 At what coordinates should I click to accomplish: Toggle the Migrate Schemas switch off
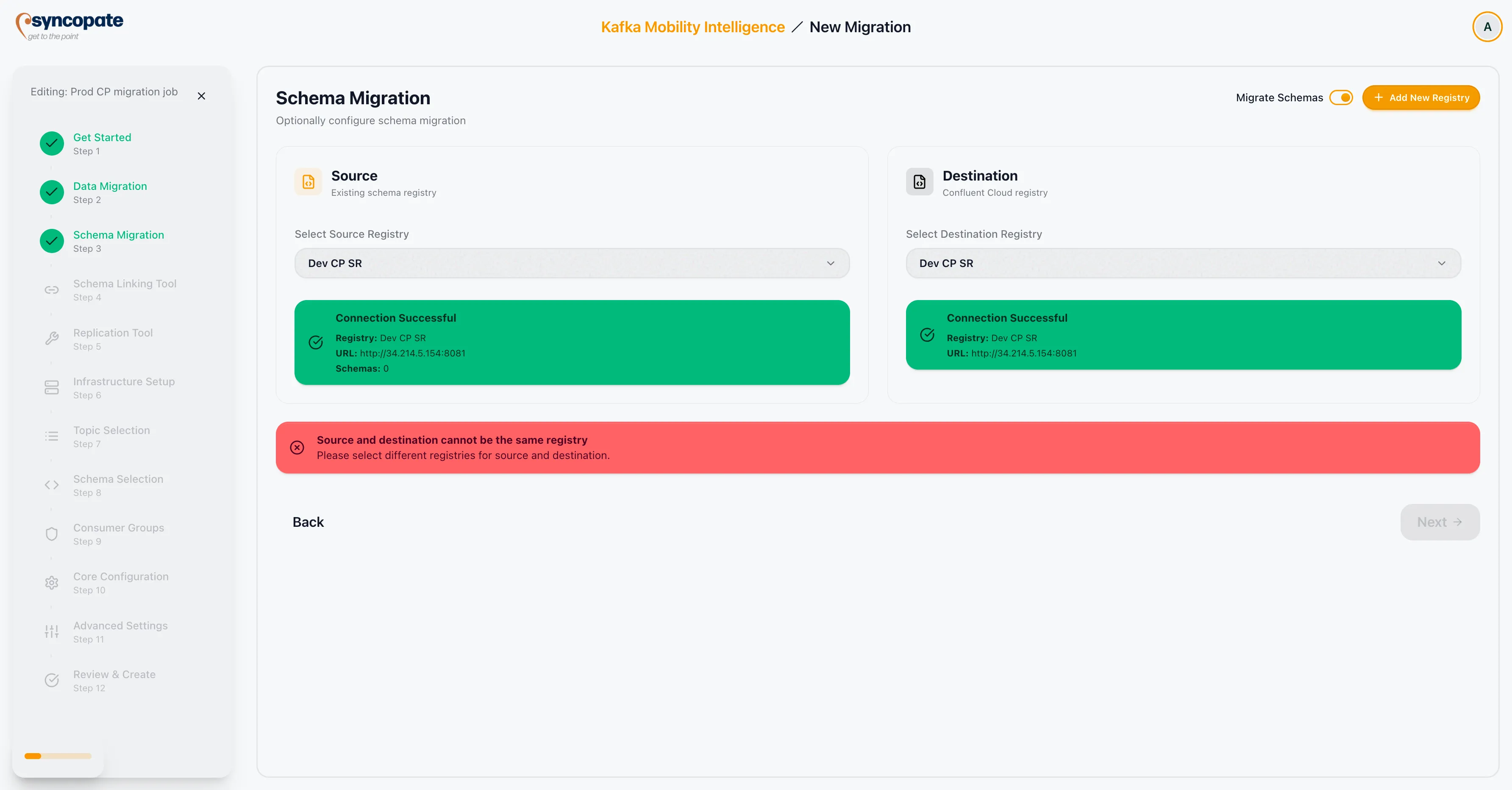click(1341, 97)
